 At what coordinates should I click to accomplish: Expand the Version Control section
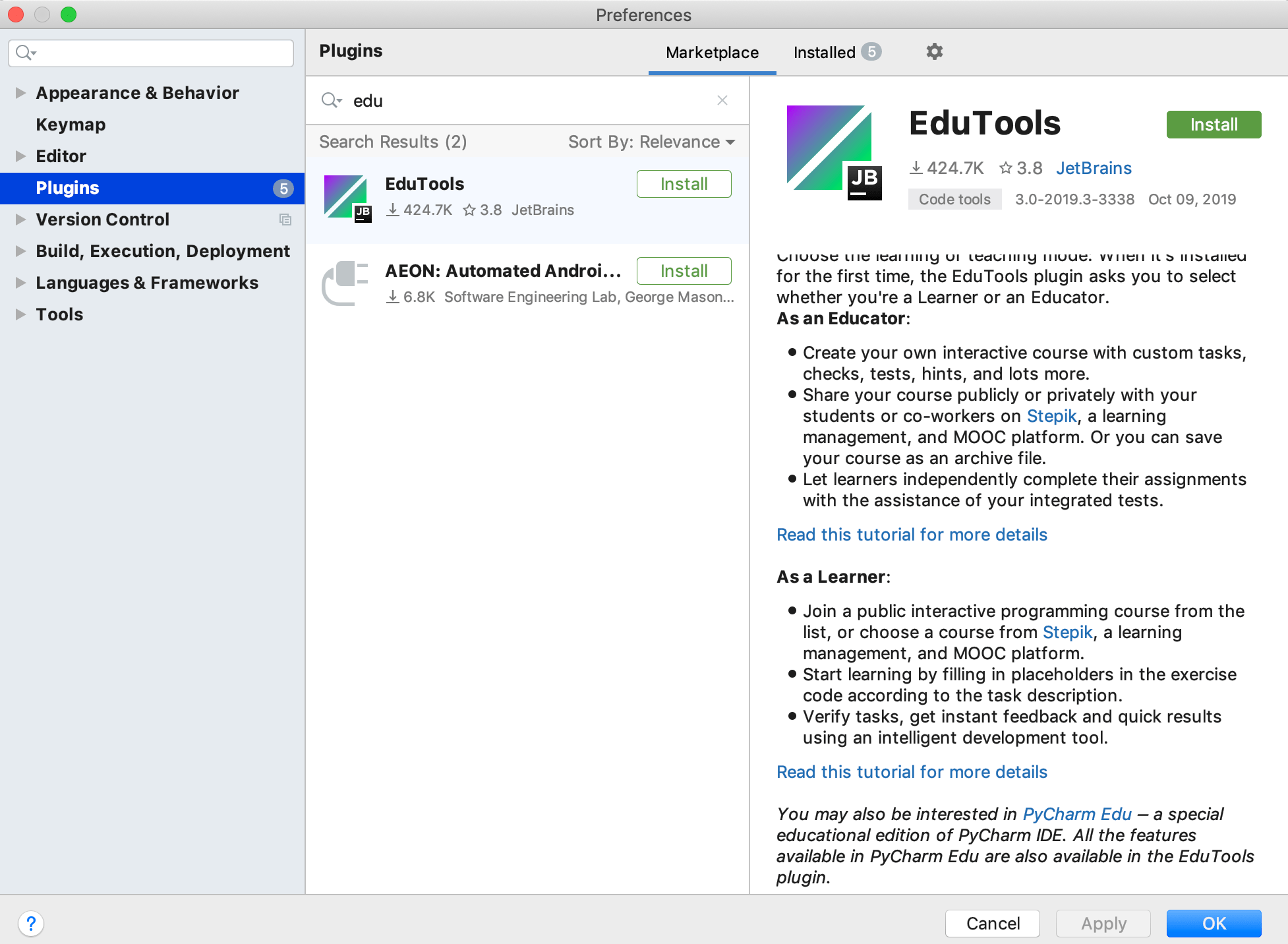(20, 220)
